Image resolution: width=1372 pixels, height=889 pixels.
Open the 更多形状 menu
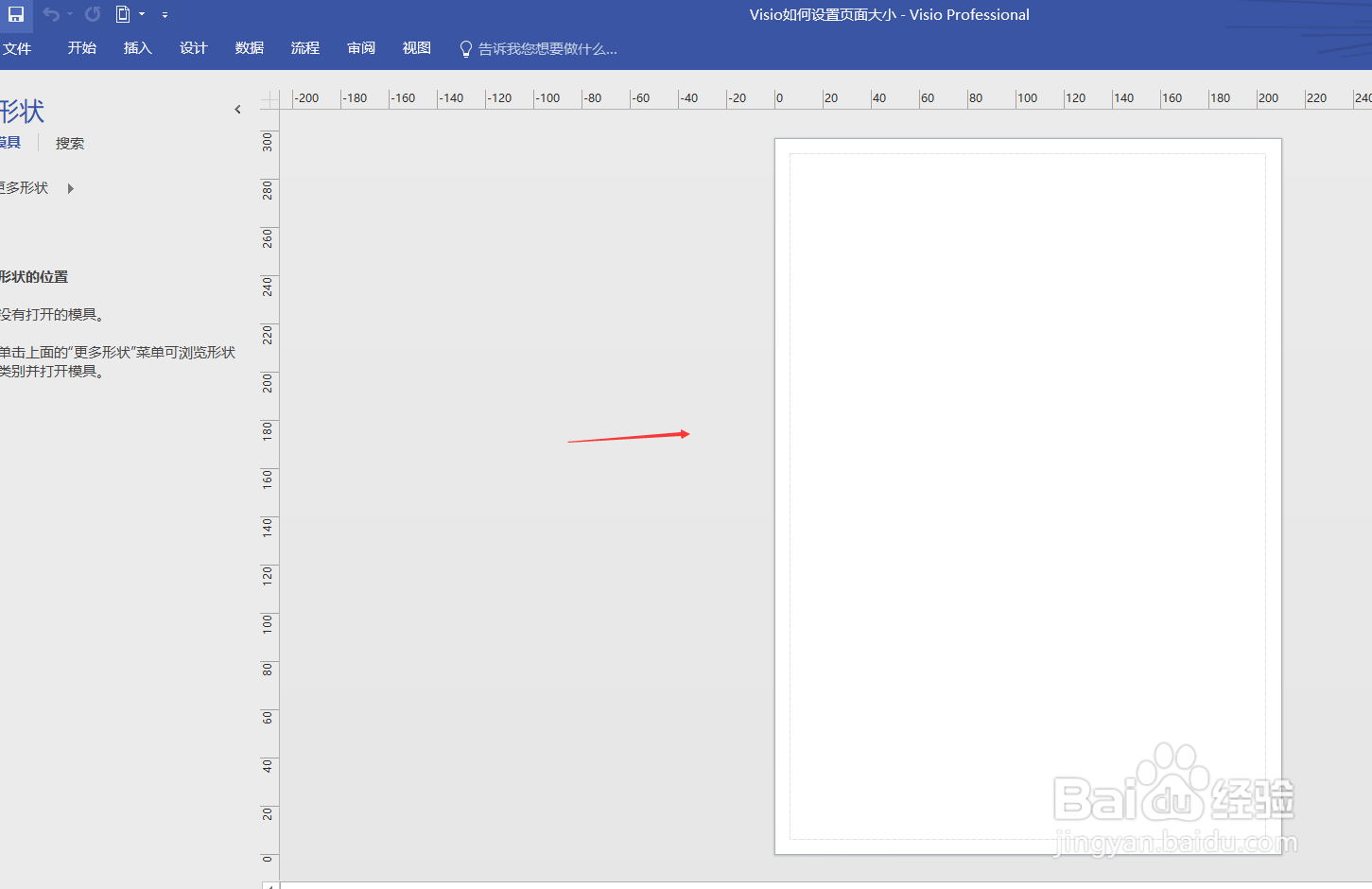[x=24, y=188]
